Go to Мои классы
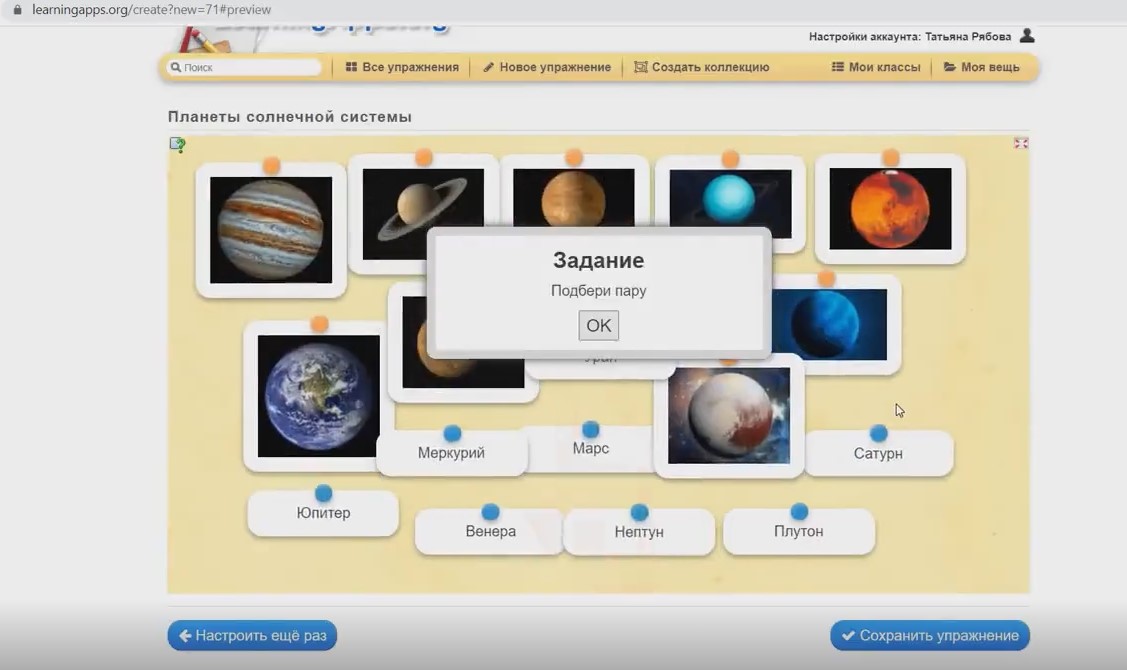 click(x=876, y=67)
